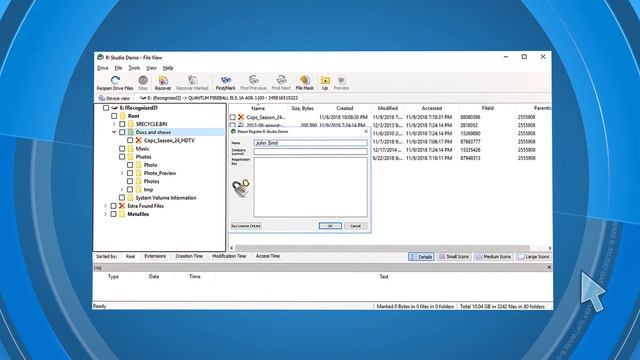Screen dimensions: 640x360
Task: Check the Extra Found Files checkbox
Action: point(113,206)
